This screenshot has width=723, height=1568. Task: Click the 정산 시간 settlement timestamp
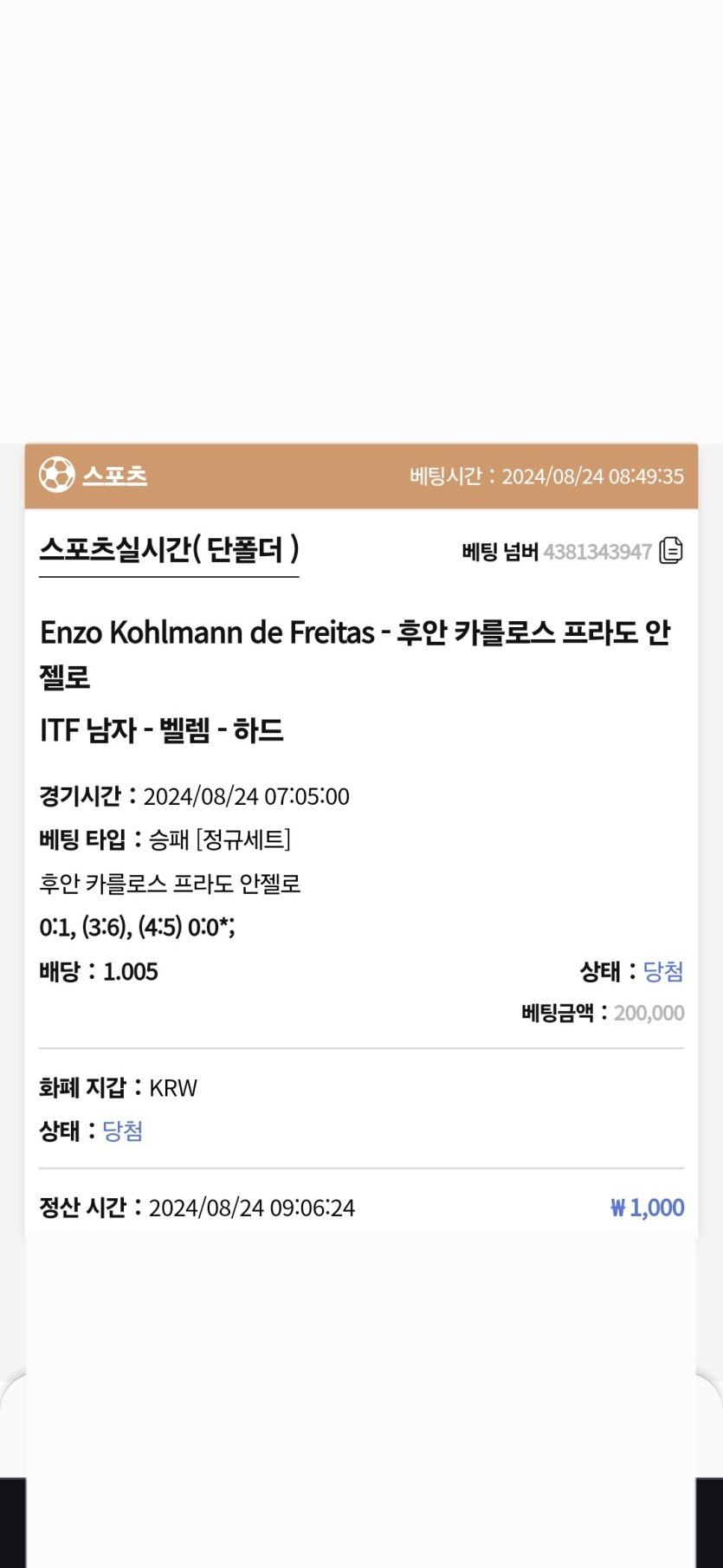[197, 1208]
